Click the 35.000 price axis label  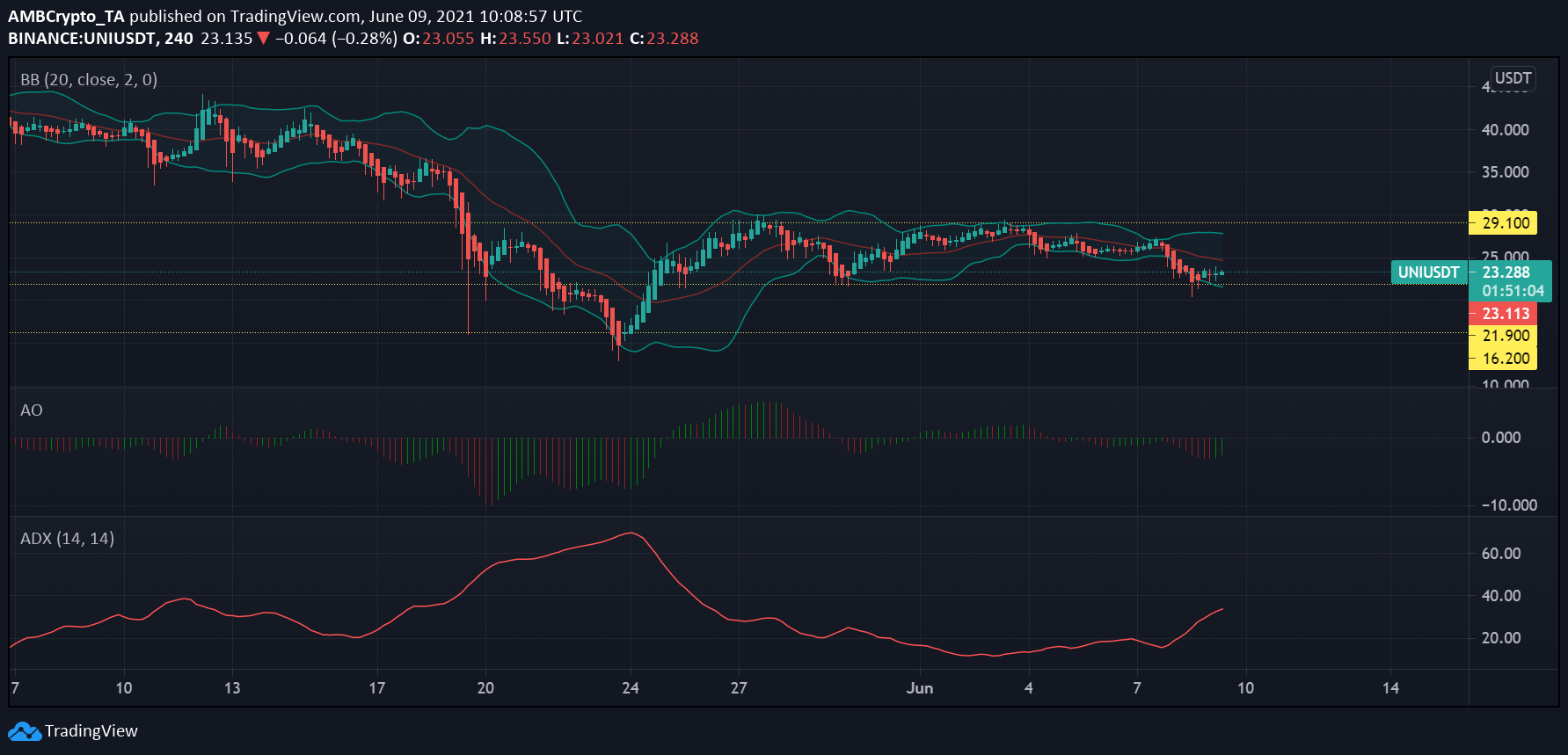[1505, 172]
